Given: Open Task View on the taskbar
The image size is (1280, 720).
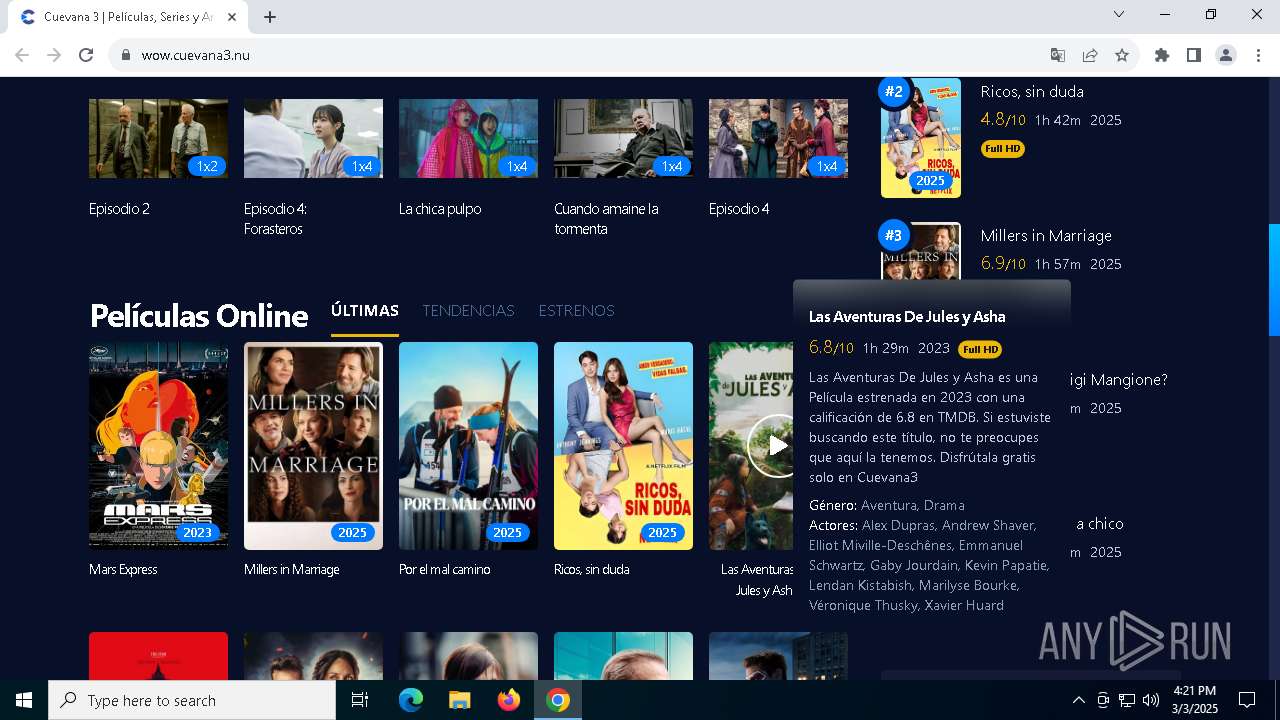Looking at the screenshot, I should 360,700.
